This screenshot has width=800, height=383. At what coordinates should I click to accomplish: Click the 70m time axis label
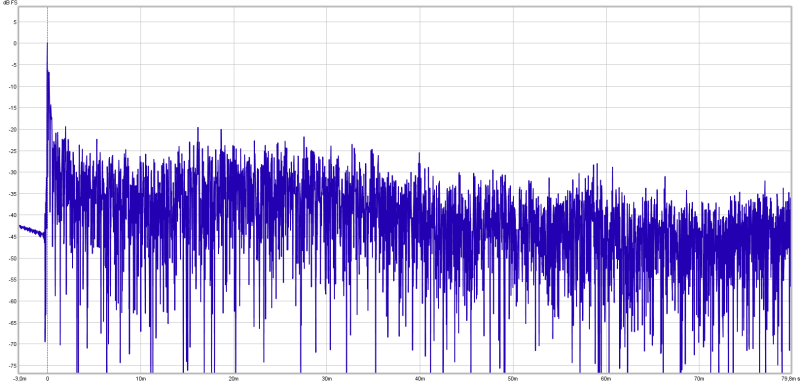(698, 379)
